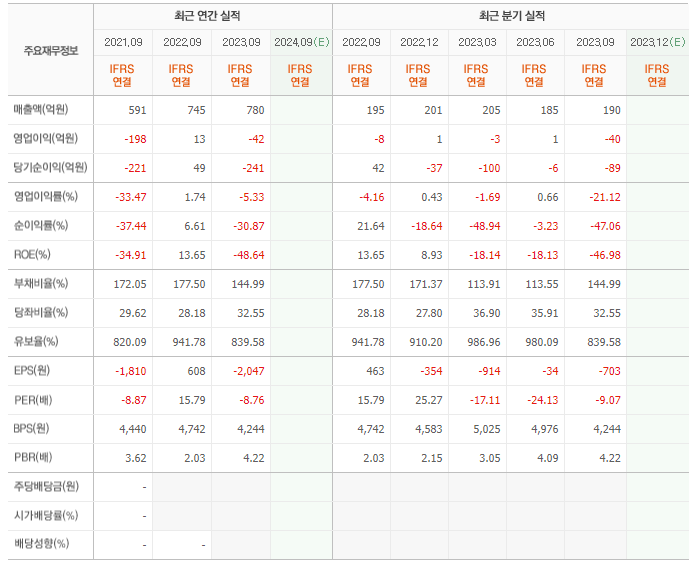This screenshot has width=695, height=565.
Task: Click the debt ratio value '113.91'
Action: click(484, 284)
